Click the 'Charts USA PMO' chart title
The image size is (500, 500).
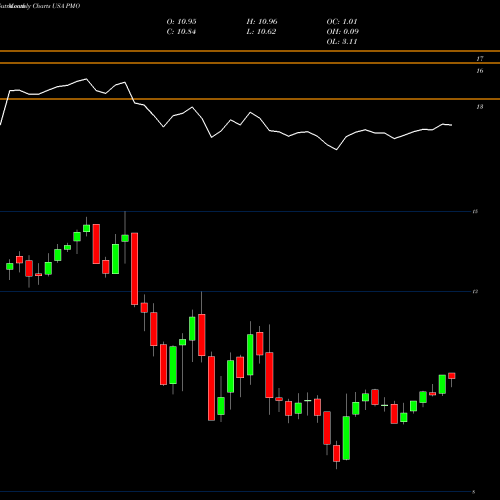(56, 6)
